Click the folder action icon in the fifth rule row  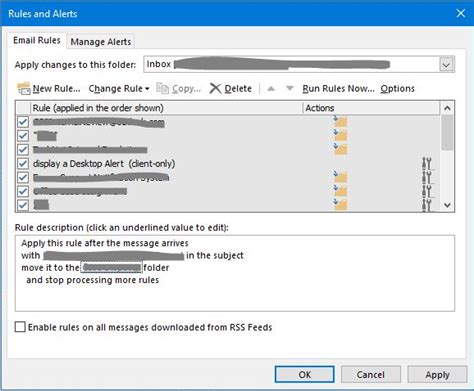340,177
